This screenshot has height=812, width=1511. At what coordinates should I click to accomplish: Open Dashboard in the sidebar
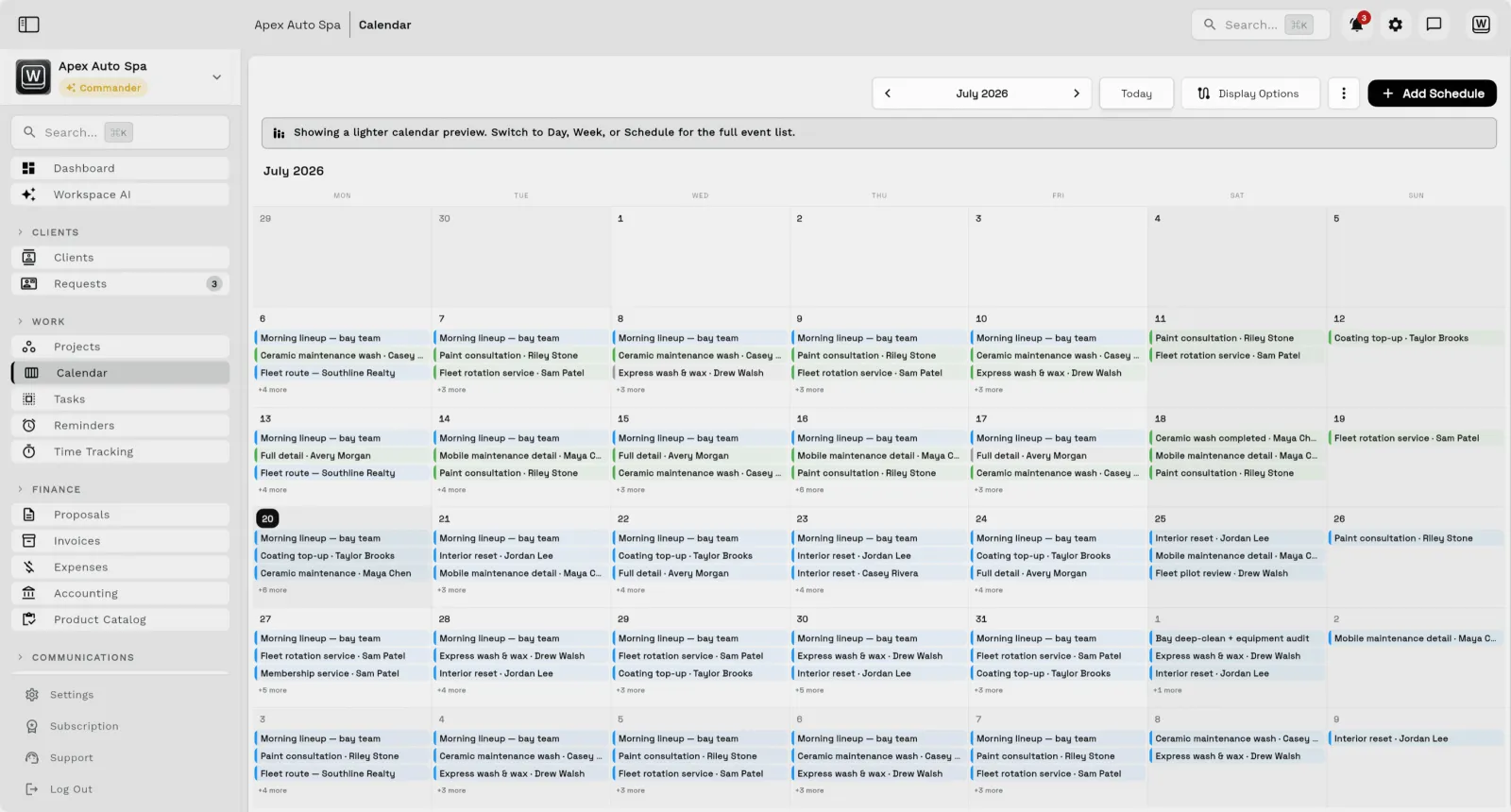(x=120, y=168)
